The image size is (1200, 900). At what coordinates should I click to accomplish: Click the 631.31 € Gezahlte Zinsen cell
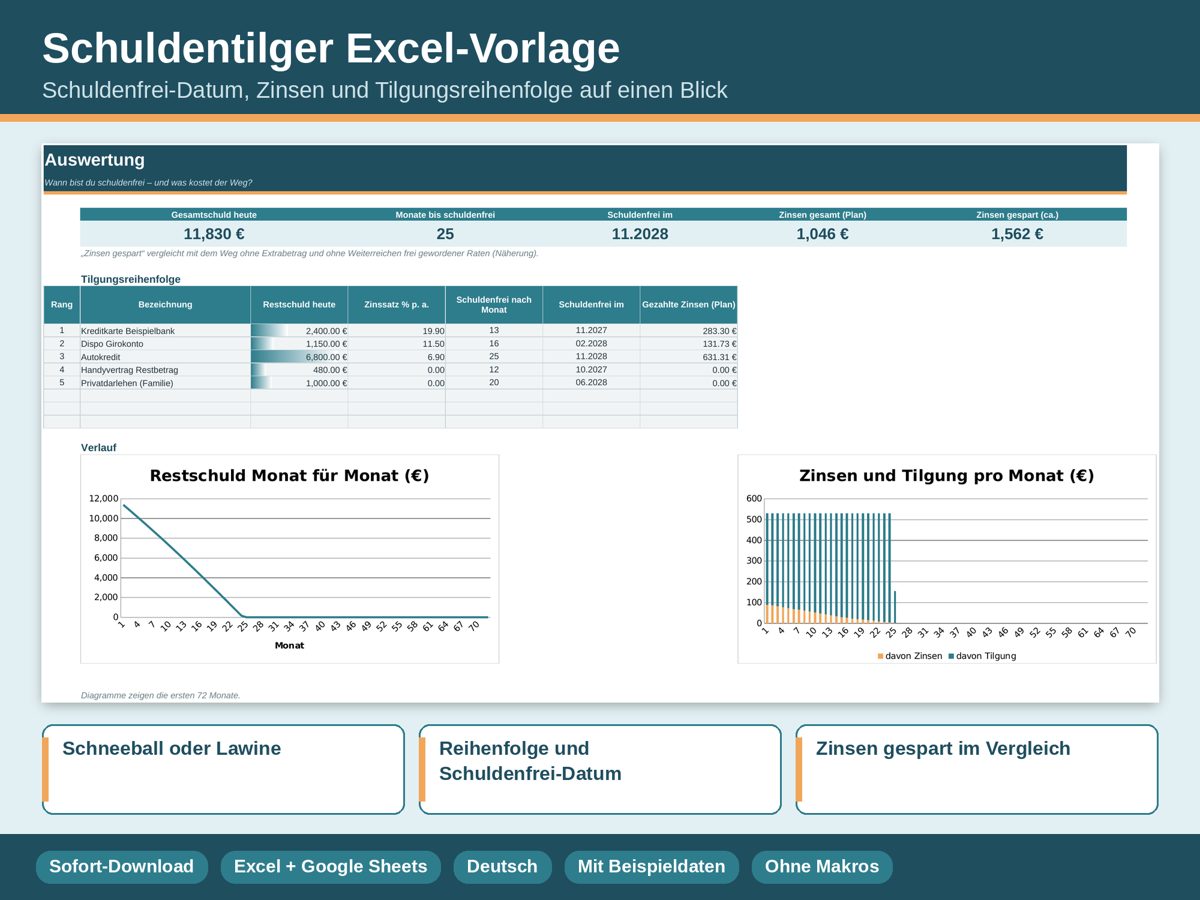pyautogui.click(x=689, y=357)
